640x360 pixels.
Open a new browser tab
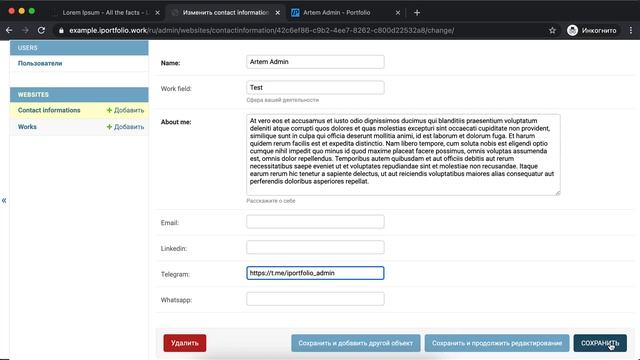(x=417, y=13)
